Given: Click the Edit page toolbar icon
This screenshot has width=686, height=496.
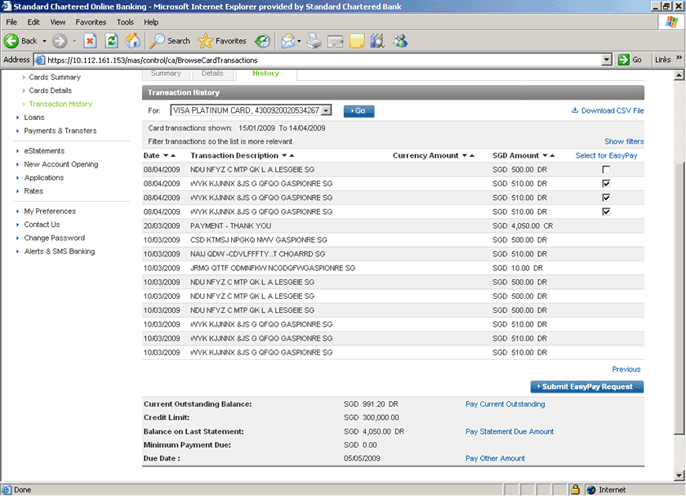Looking at the screenshot, I should [x=336, y=41].
